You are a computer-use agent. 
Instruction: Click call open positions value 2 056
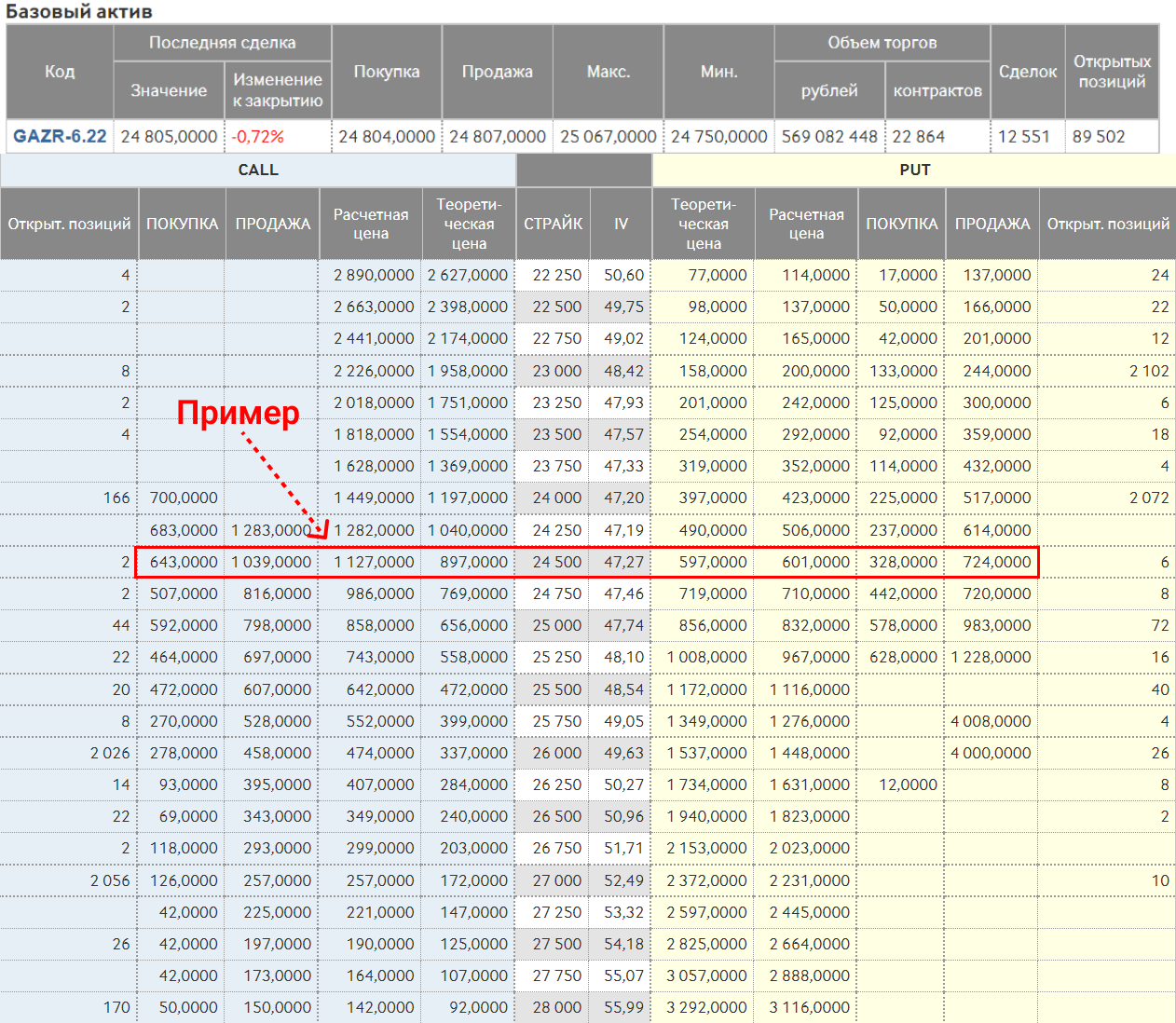tap(110, 880)
